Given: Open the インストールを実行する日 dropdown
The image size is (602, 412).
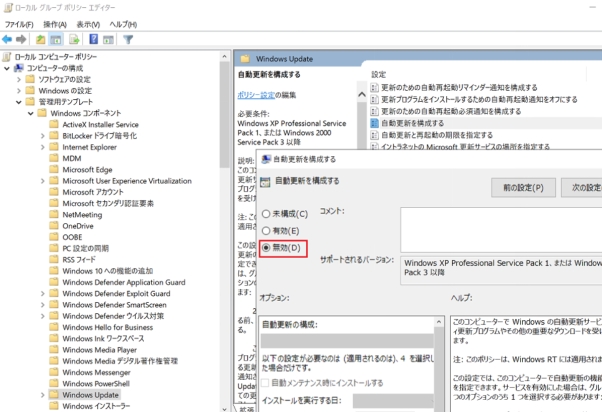Looking at the screenshot, I should (x=393, y=401).
